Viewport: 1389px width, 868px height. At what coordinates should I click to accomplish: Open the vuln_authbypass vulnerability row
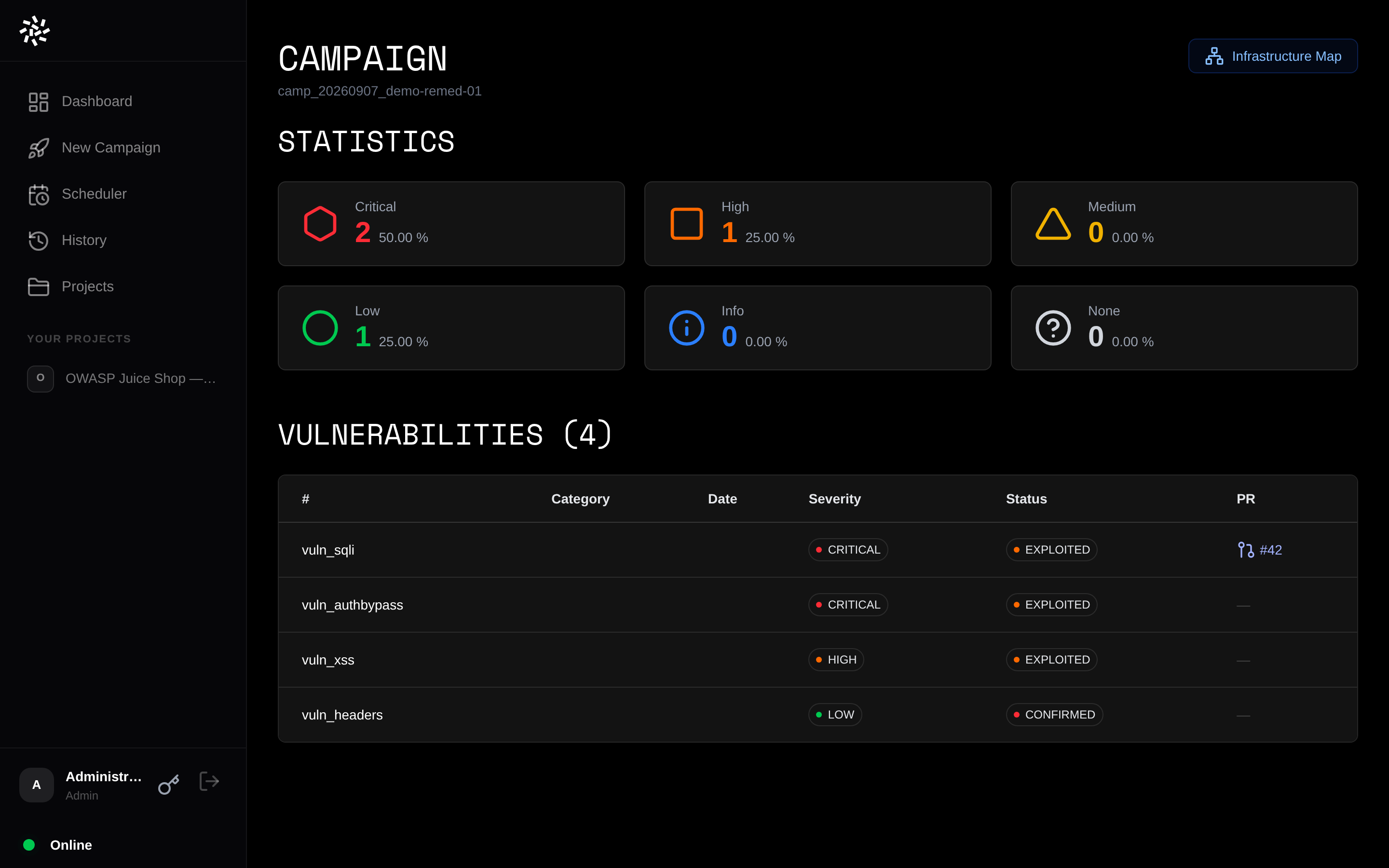click(817, 605)
